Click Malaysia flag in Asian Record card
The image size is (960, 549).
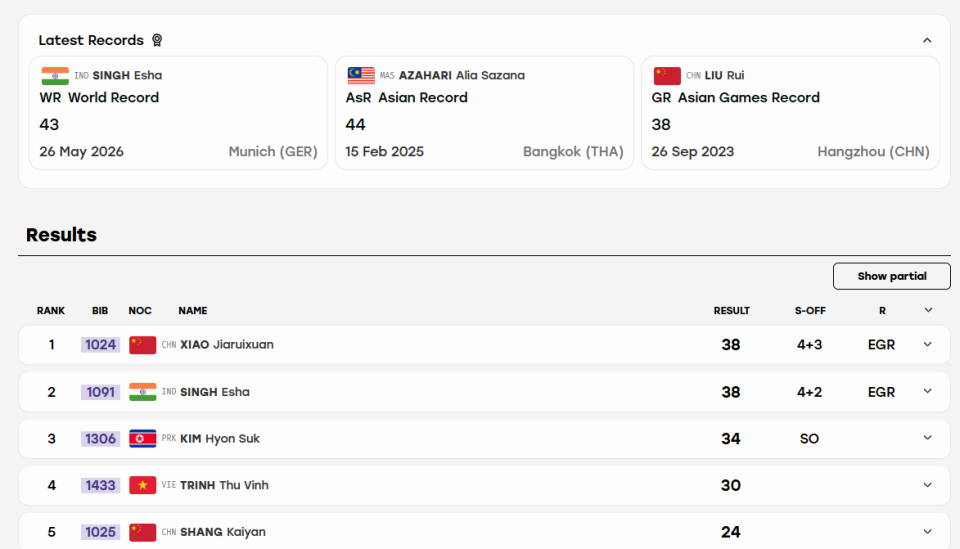pos(361,76)
